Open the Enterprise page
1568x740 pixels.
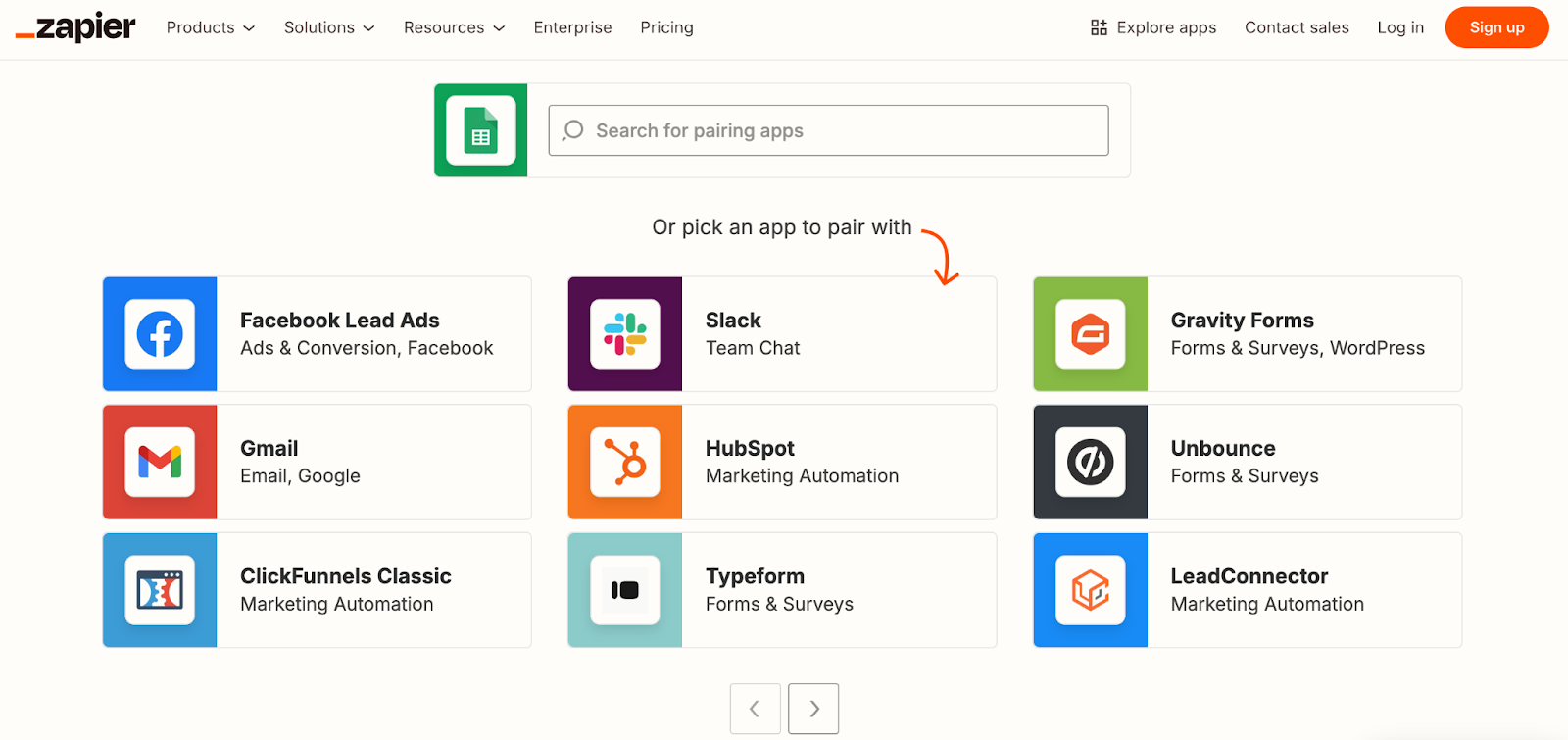[573, 27]
